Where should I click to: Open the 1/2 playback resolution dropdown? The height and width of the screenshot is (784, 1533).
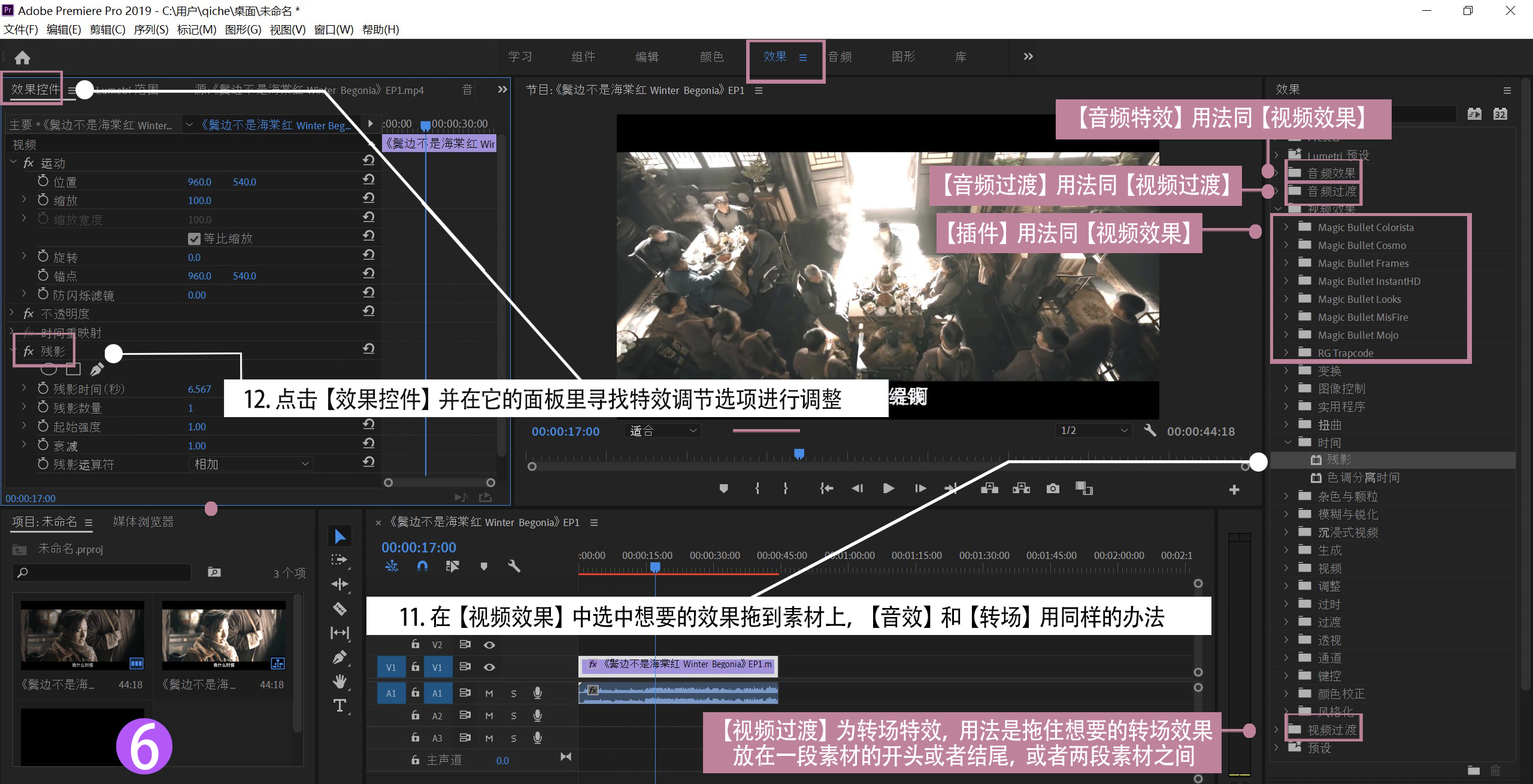click(1093, 430)
